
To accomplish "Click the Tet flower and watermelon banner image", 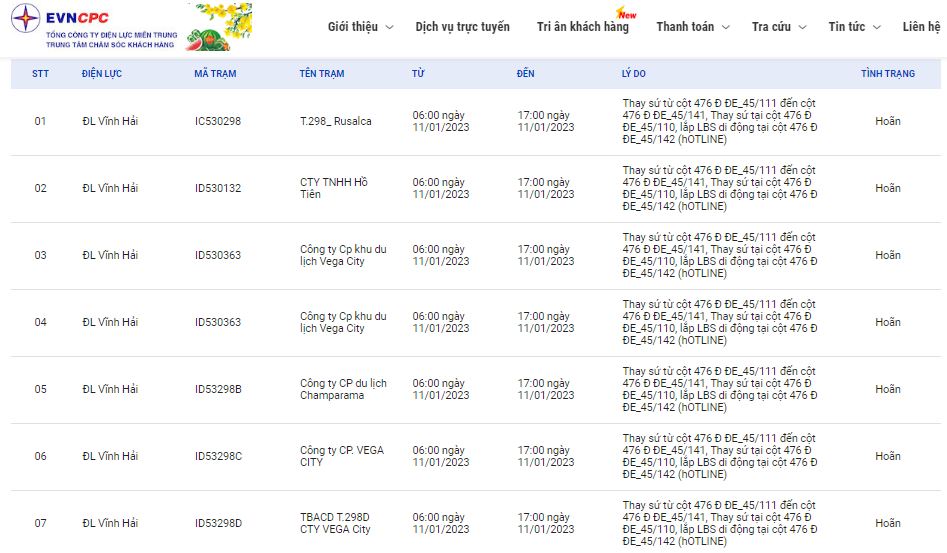I will pos(218,27).
